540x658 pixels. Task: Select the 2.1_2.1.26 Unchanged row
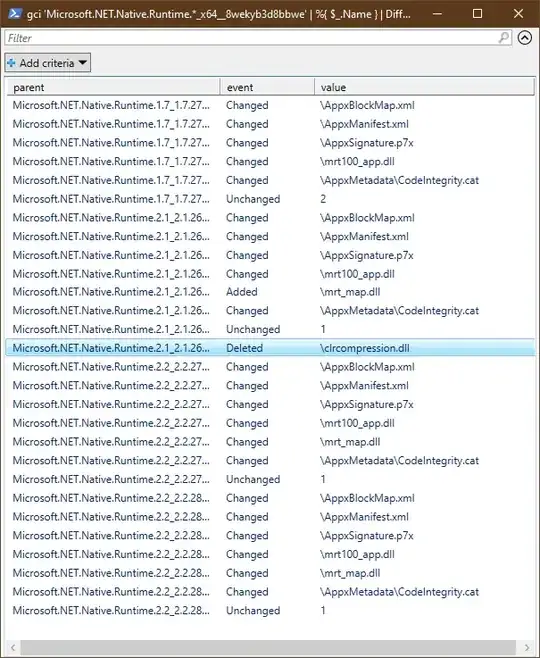point(270,329)
